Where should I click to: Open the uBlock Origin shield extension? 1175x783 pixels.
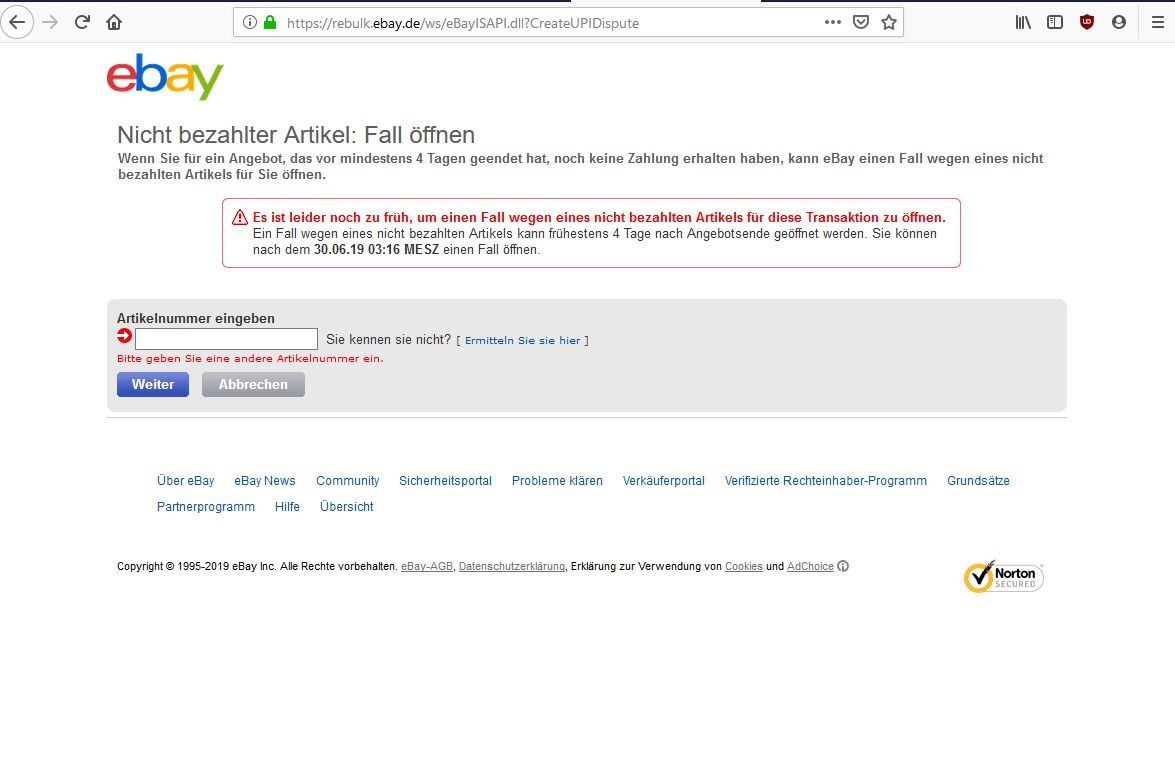1087,22
